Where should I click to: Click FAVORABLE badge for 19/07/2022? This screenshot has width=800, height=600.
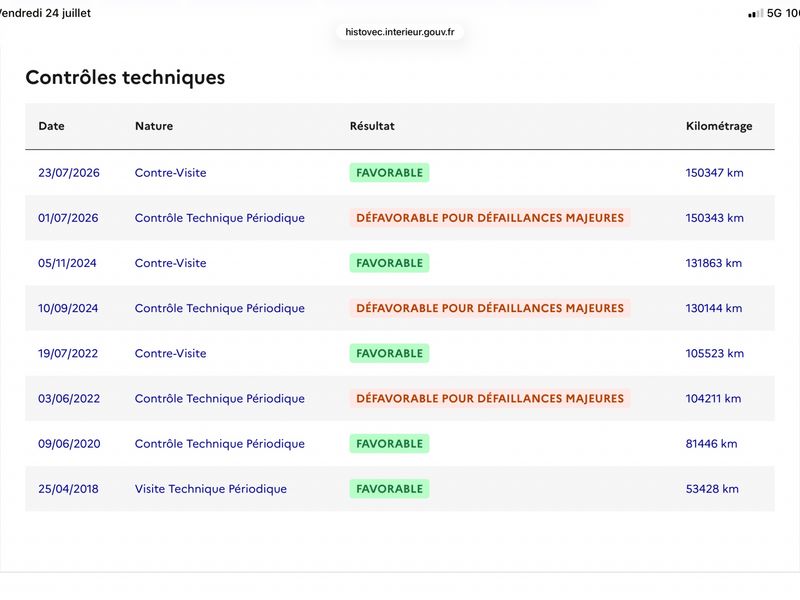389,354
